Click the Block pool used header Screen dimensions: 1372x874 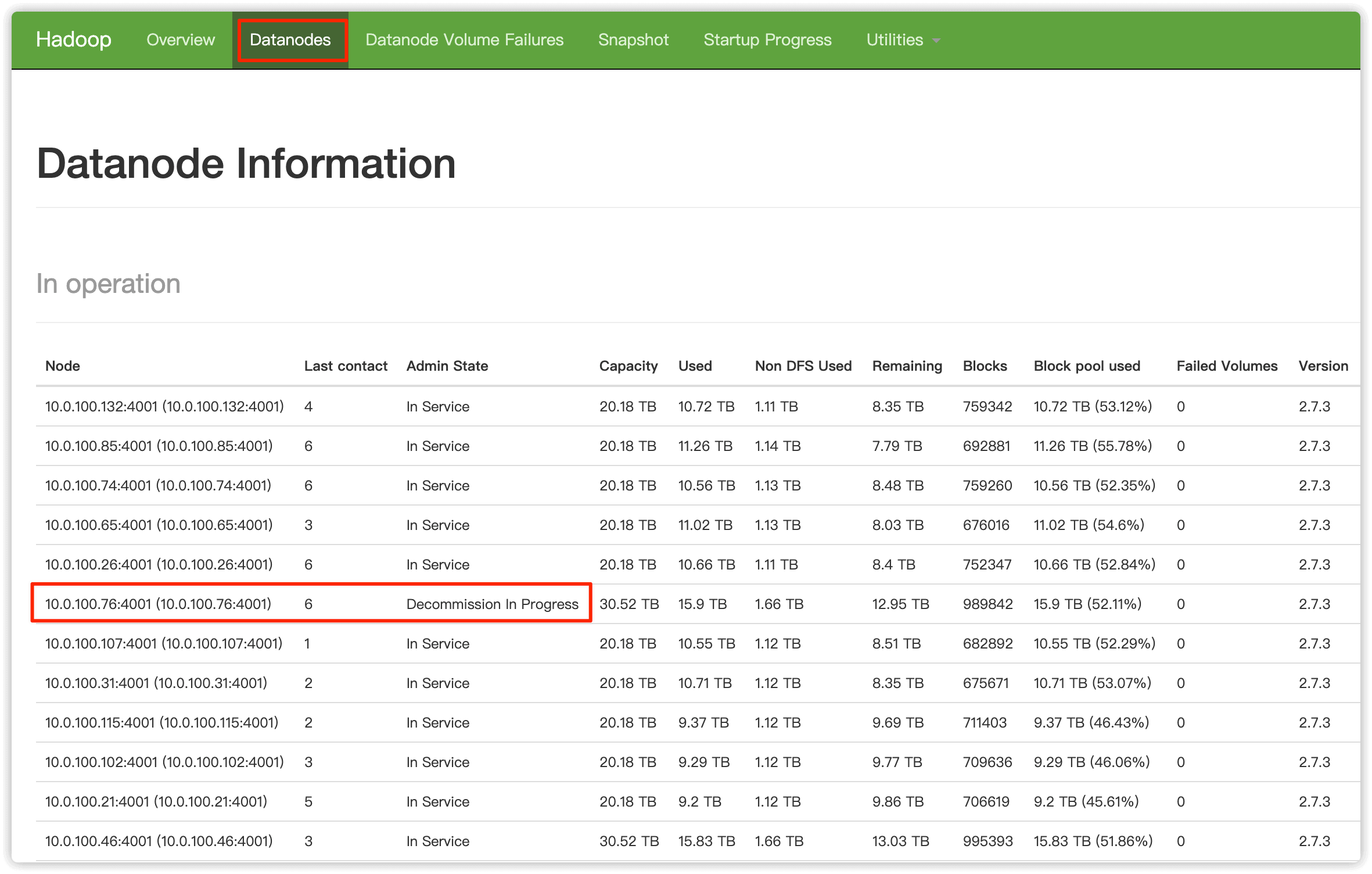[1087, 366]
